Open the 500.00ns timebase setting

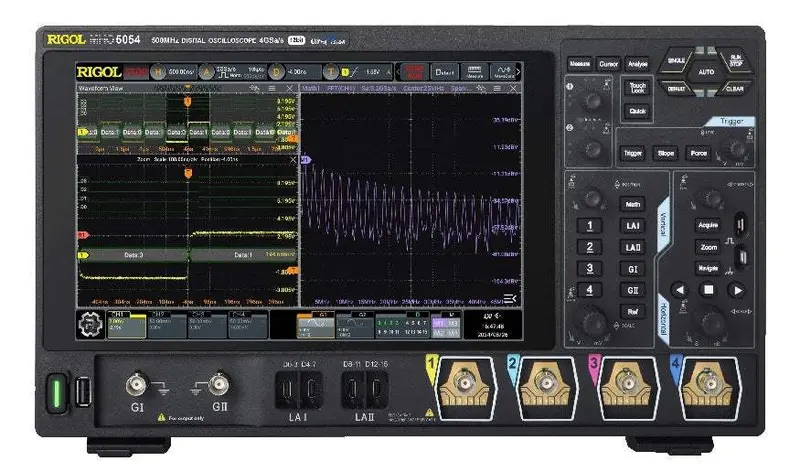pos(182,72)
